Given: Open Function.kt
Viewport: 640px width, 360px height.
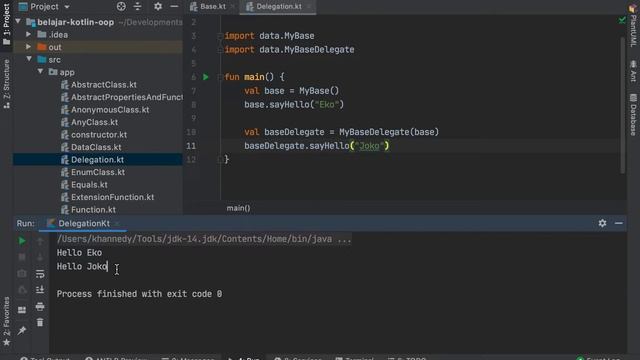Looking at the screenshot, I should tap(93, 210).
